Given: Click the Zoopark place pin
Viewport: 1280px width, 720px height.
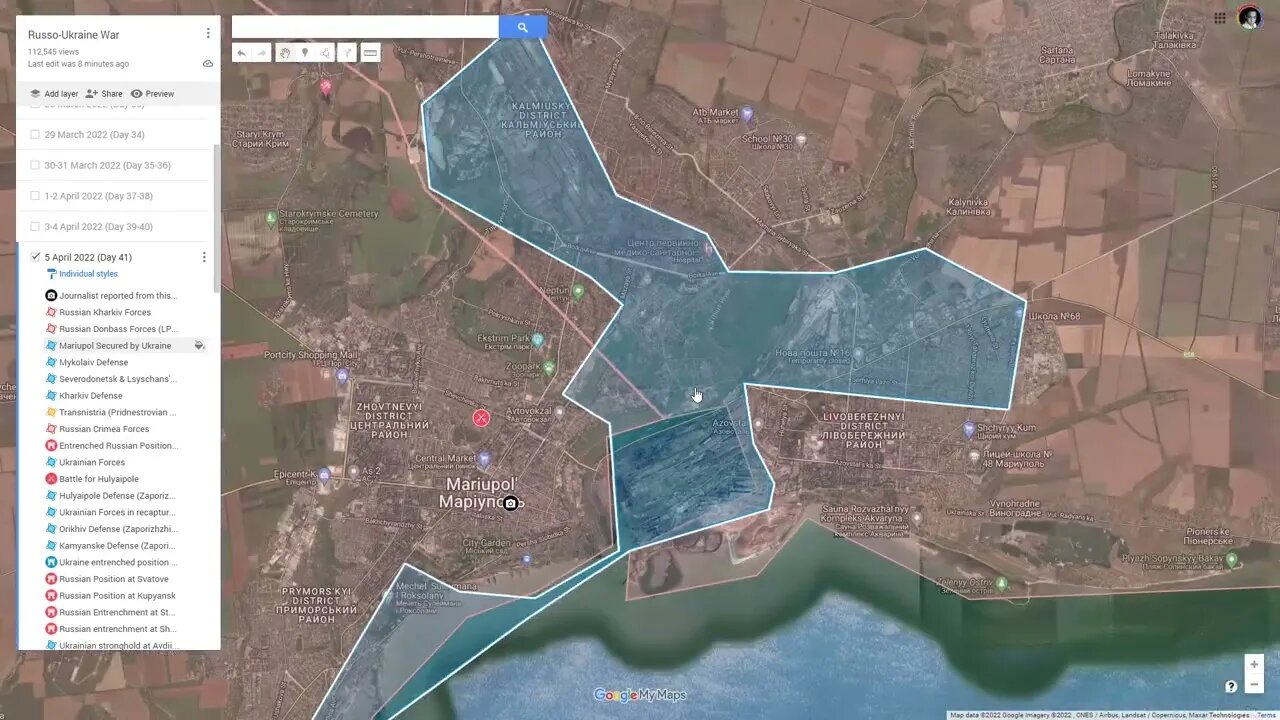Looking at the screenshot, I should [x=549, y=368].
